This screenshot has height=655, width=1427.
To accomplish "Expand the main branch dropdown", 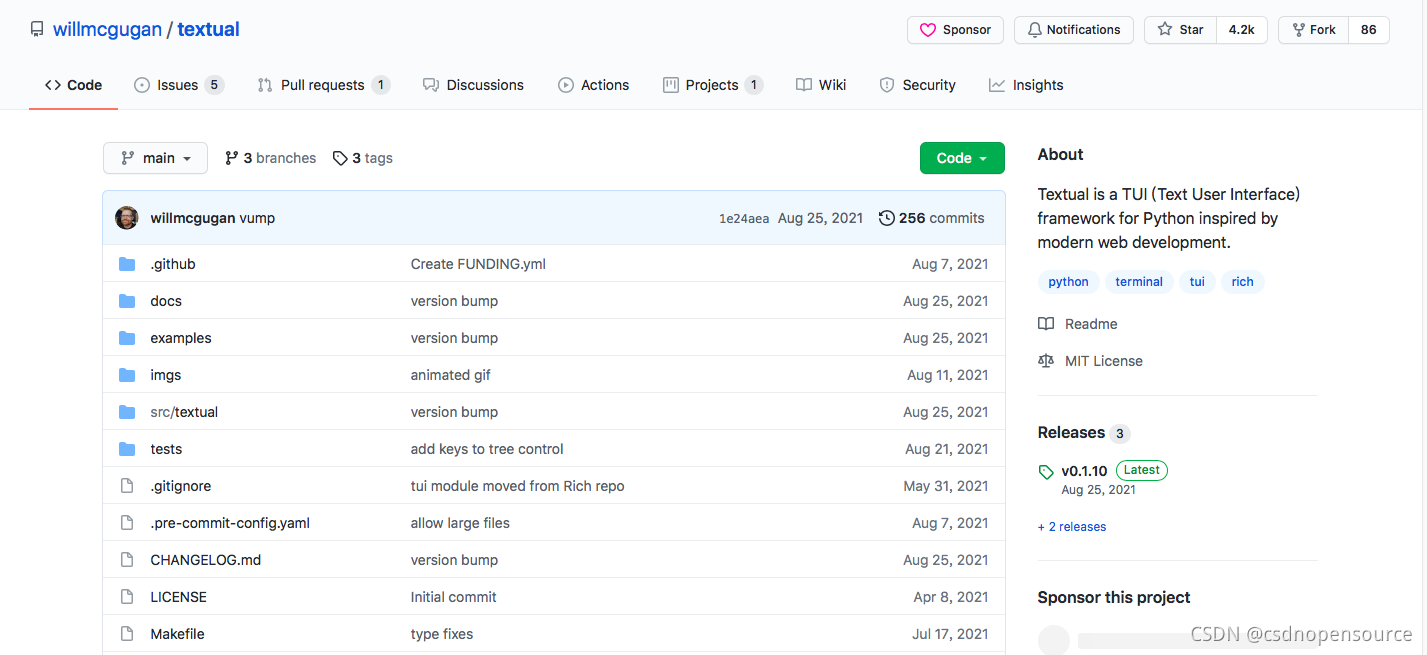I will click(155, 158).
